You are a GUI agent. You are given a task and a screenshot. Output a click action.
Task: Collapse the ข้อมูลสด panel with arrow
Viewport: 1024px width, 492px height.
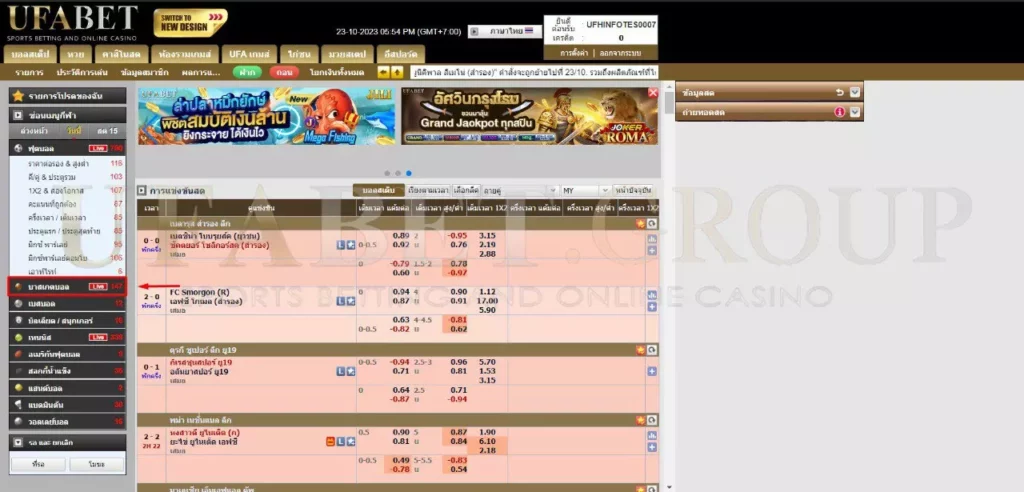point(855,93)
